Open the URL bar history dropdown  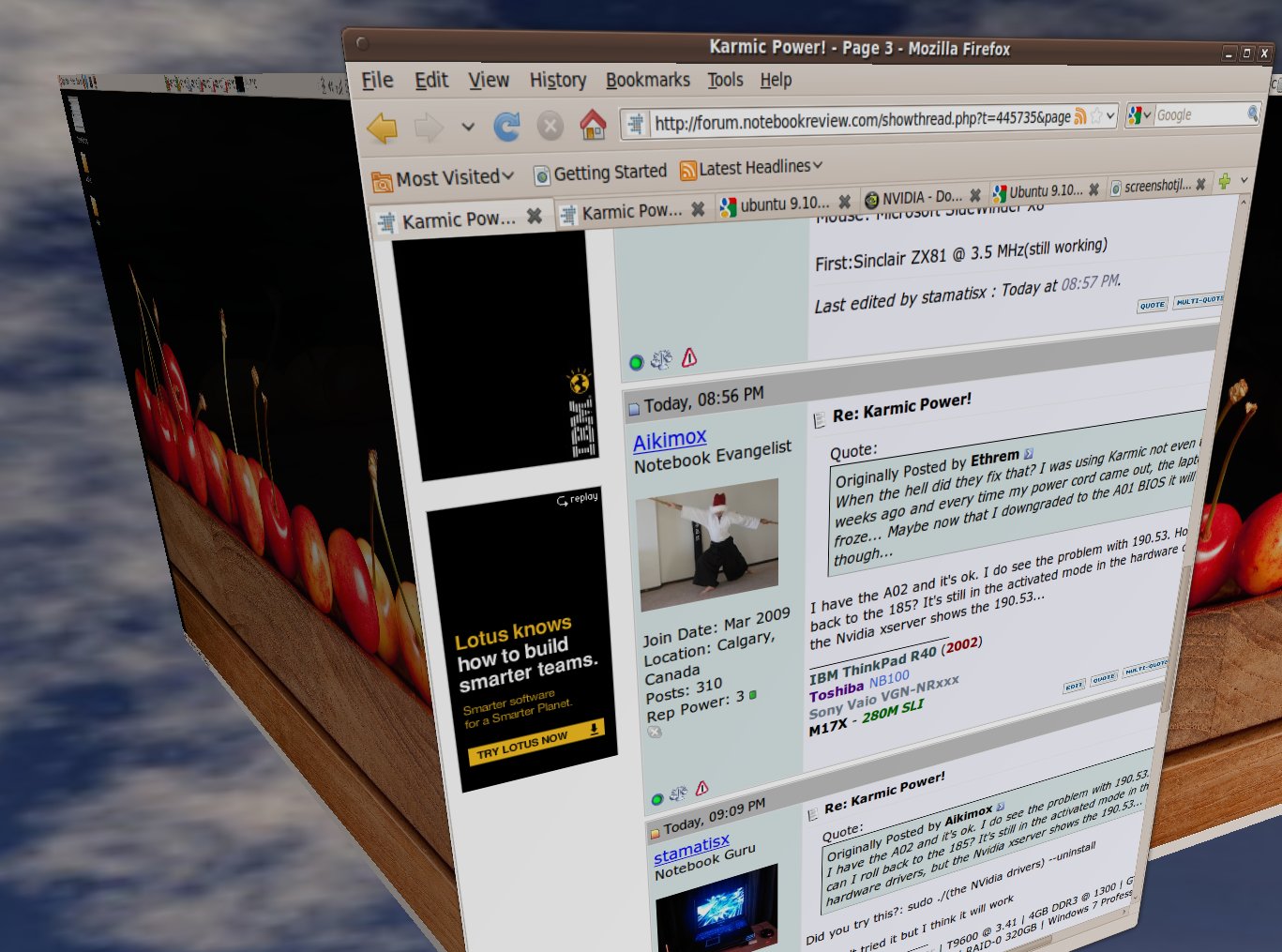click(x=1110, y=116)
